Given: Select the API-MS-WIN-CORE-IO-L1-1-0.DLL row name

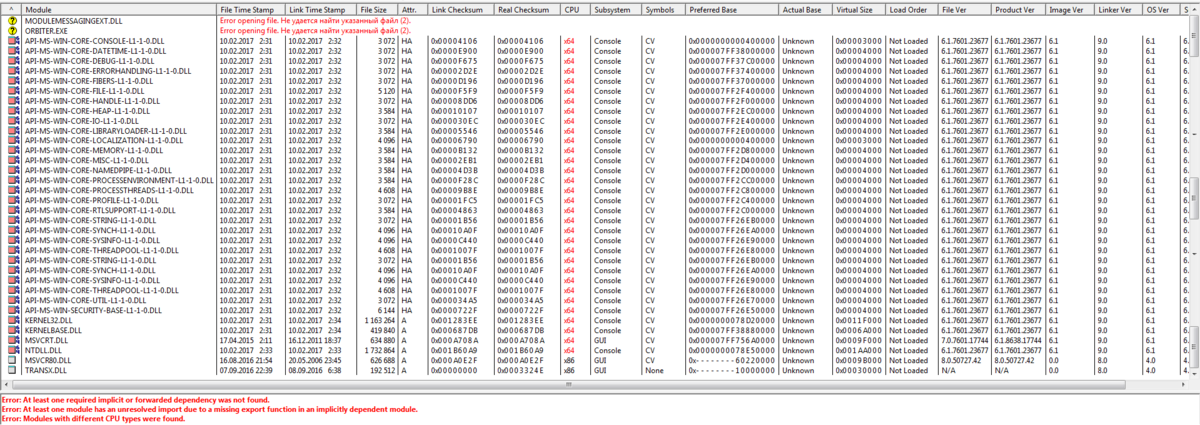Looking at the screenshot, I should pos(82,121).
